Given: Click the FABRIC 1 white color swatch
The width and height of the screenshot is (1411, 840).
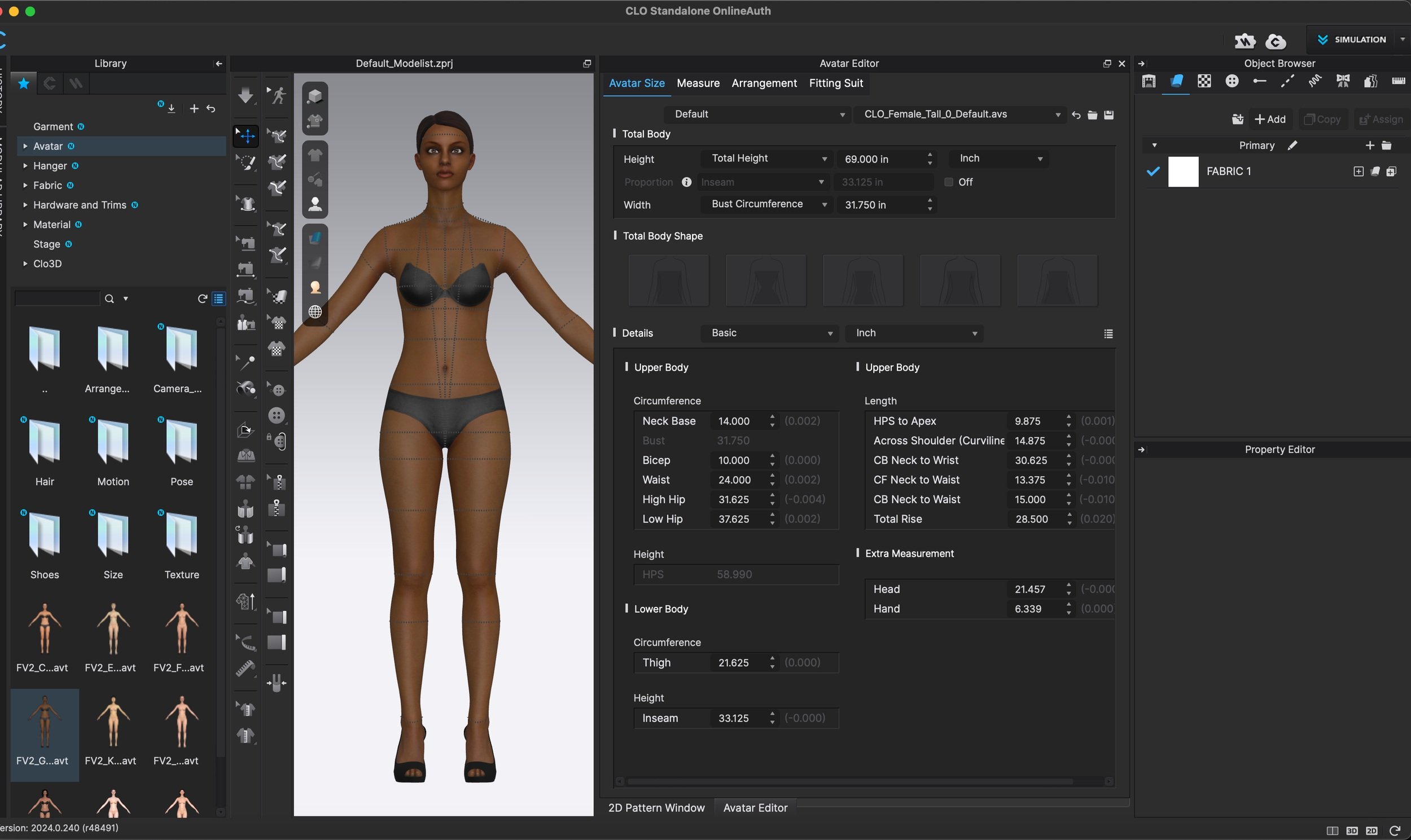Looking at the screenshot, I should (x=1183, y=171).
